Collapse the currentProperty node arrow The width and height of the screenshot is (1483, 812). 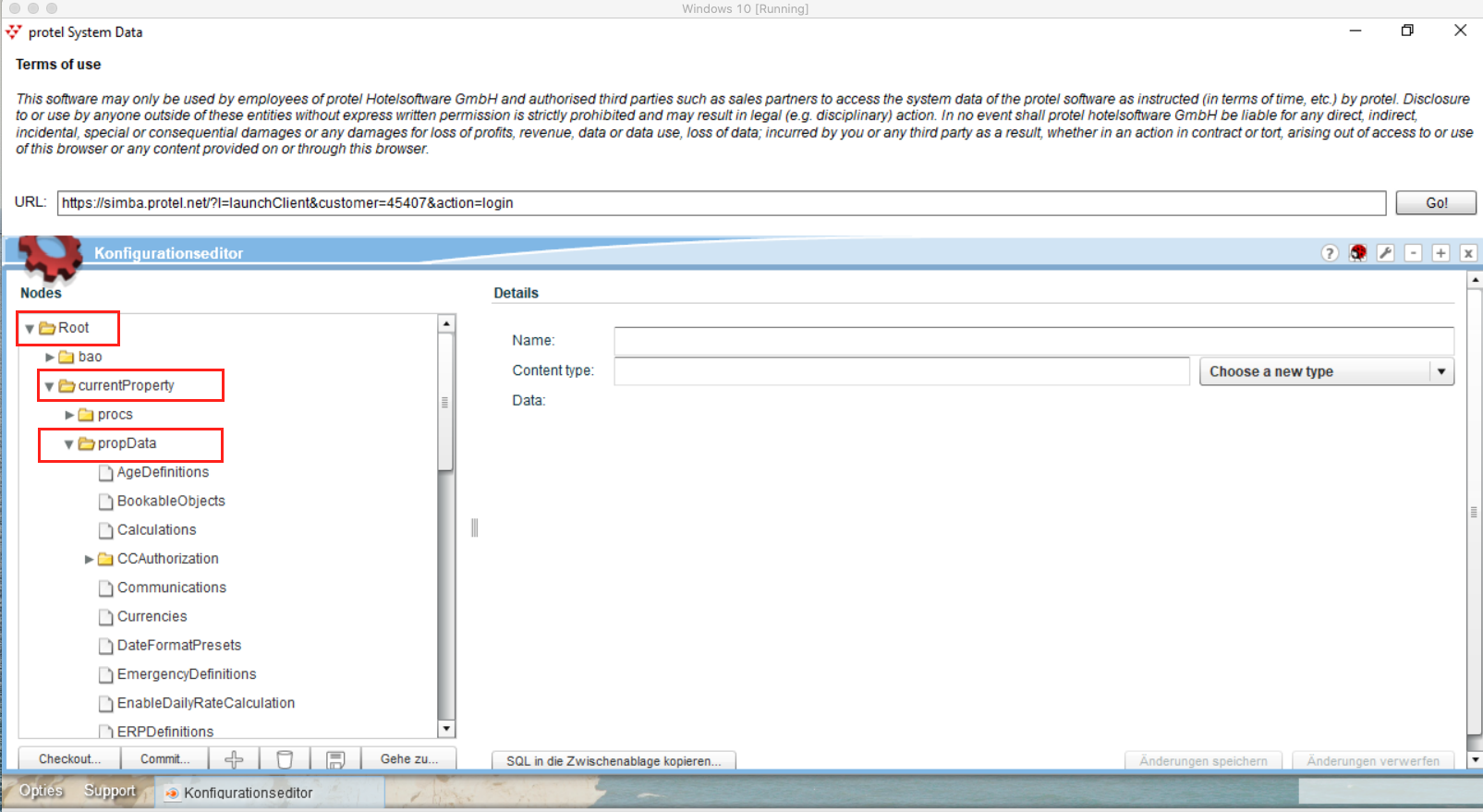tap(49, 387)
